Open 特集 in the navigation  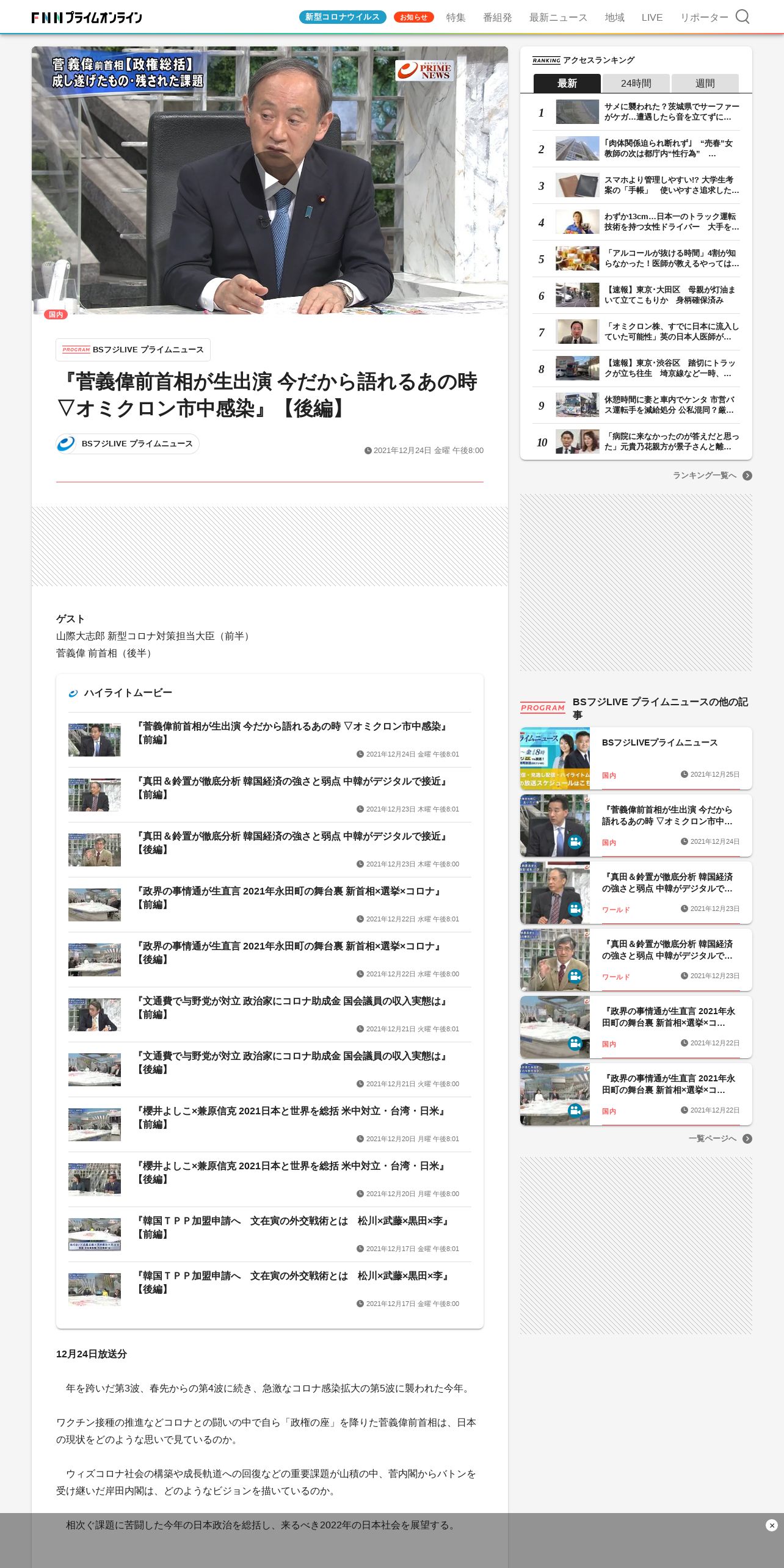click(x=456, y=18)
